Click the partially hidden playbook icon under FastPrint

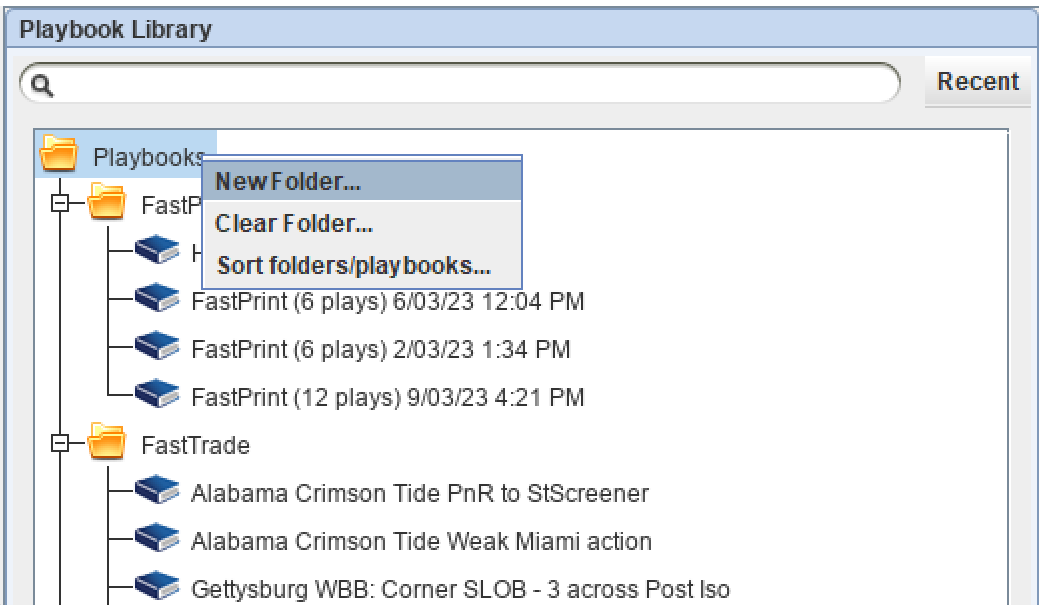[x=157, y=250]
